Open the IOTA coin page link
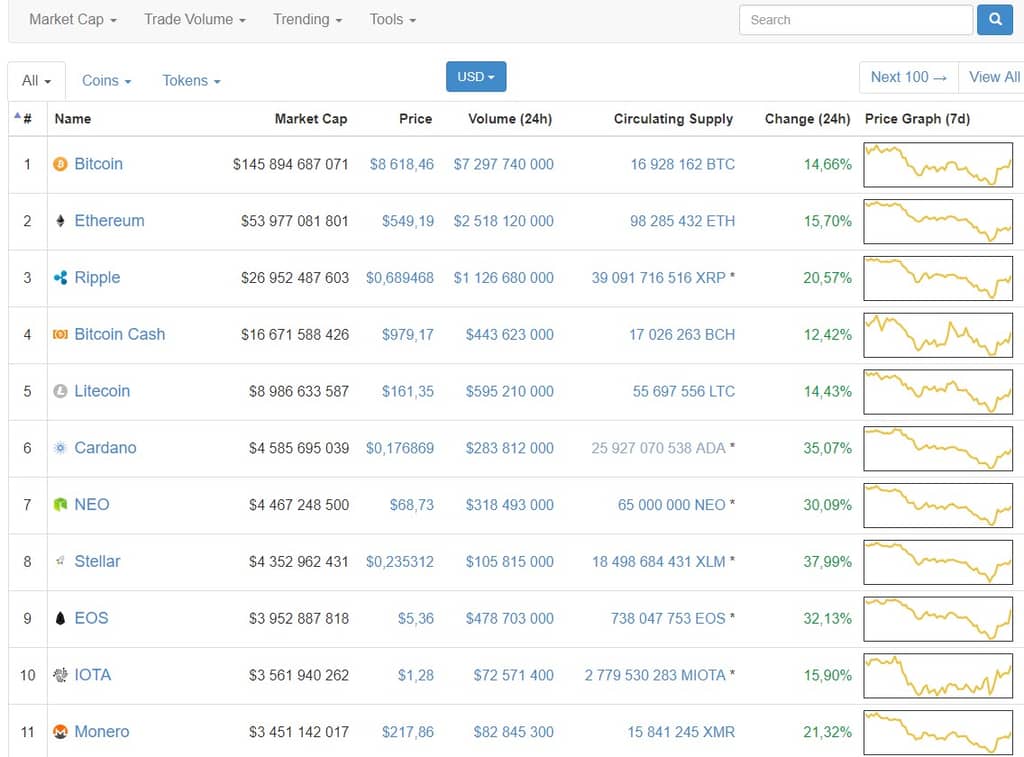The width and height of the screenshot is (1024, 757). coord(93,675)
